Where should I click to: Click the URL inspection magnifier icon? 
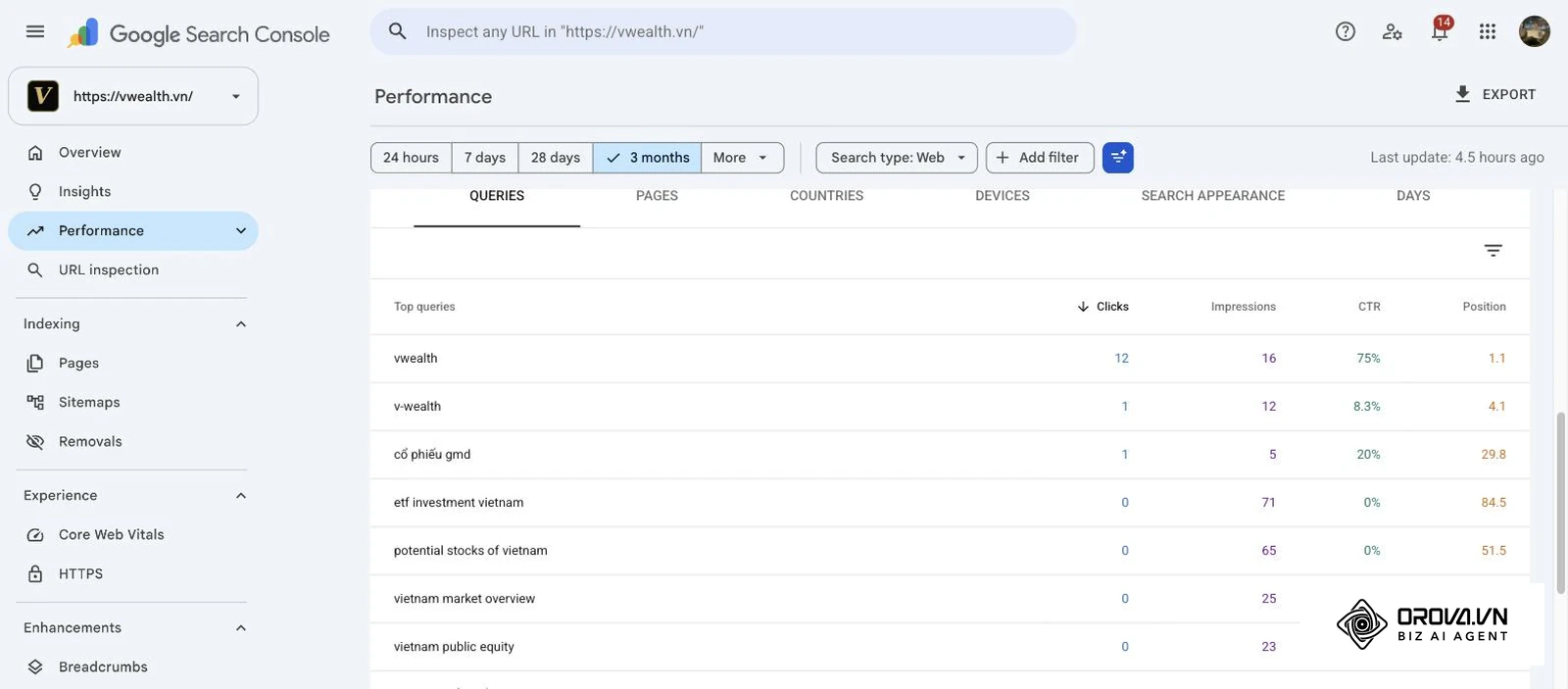coord(35,271)
